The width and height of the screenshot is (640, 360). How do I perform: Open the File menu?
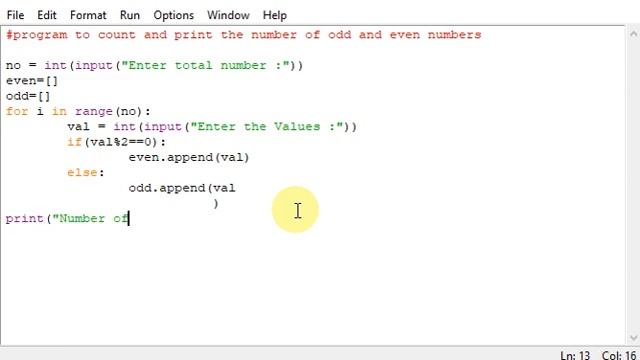[16, 15]
